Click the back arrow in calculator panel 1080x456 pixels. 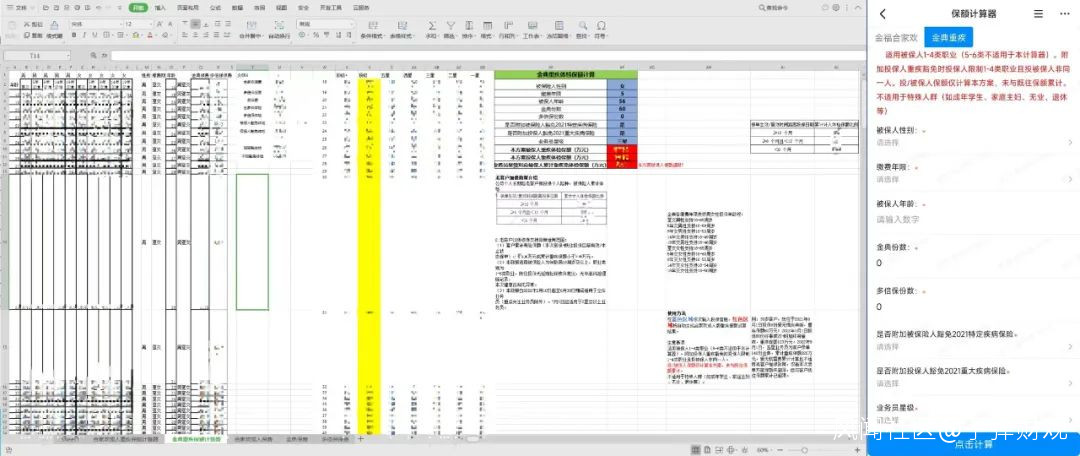point(883,13)
